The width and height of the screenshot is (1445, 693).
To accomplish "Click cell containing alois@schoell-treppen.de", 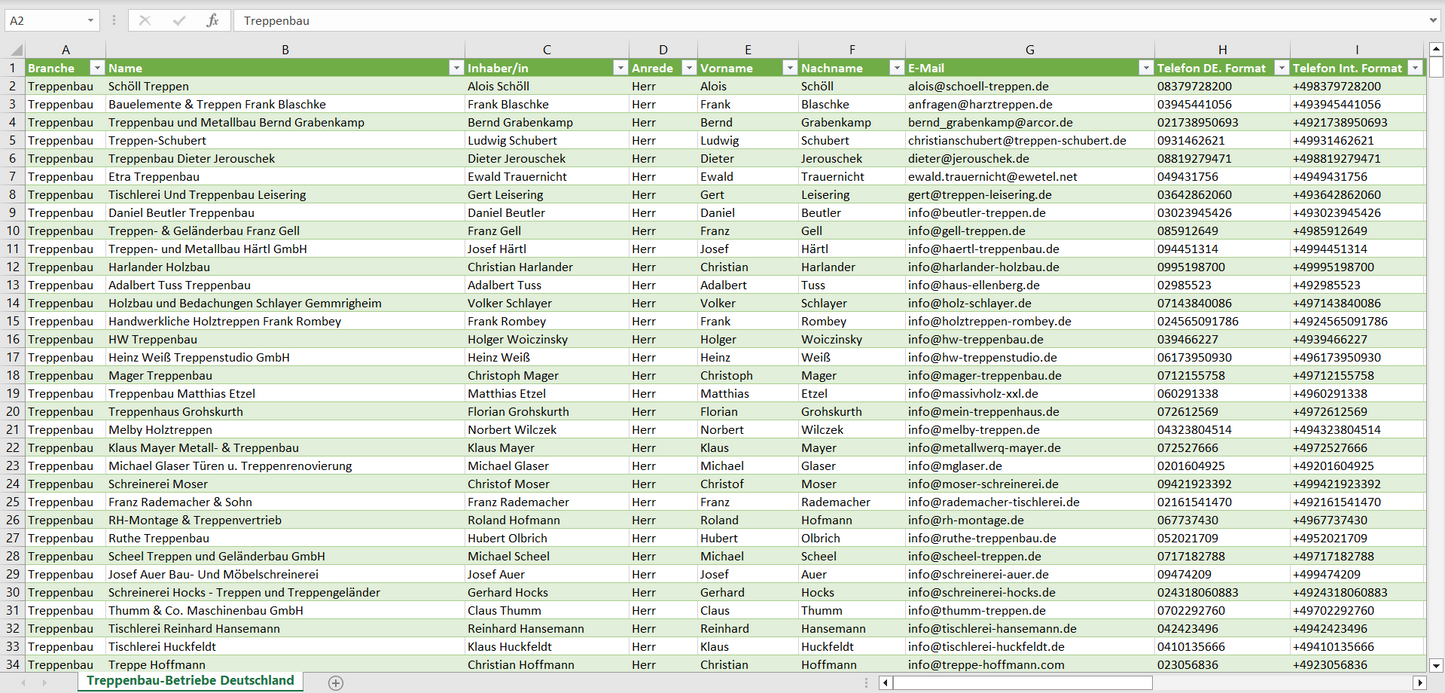I will (977, 86).
